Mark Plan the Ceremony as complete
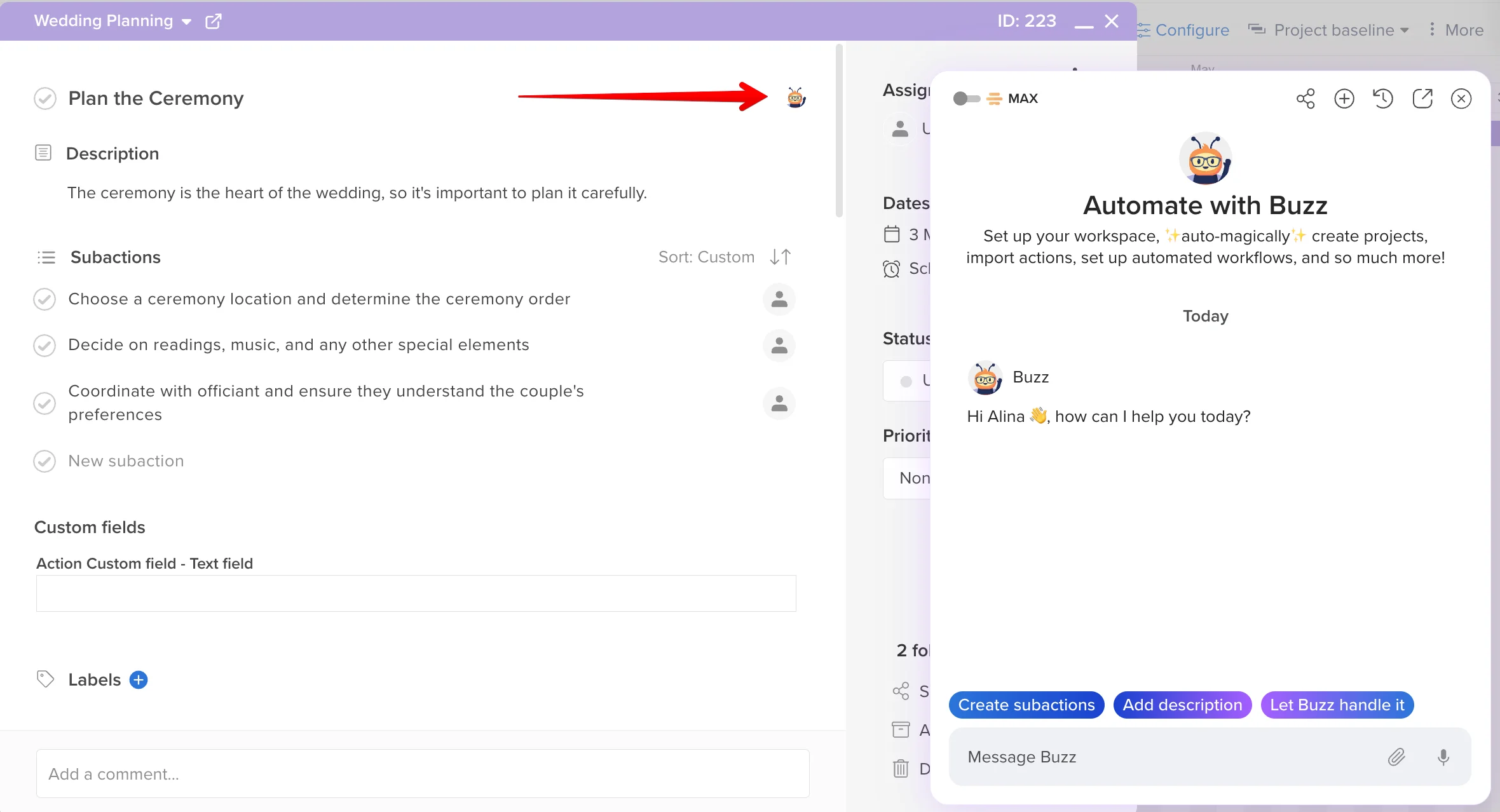 (45, 98)
